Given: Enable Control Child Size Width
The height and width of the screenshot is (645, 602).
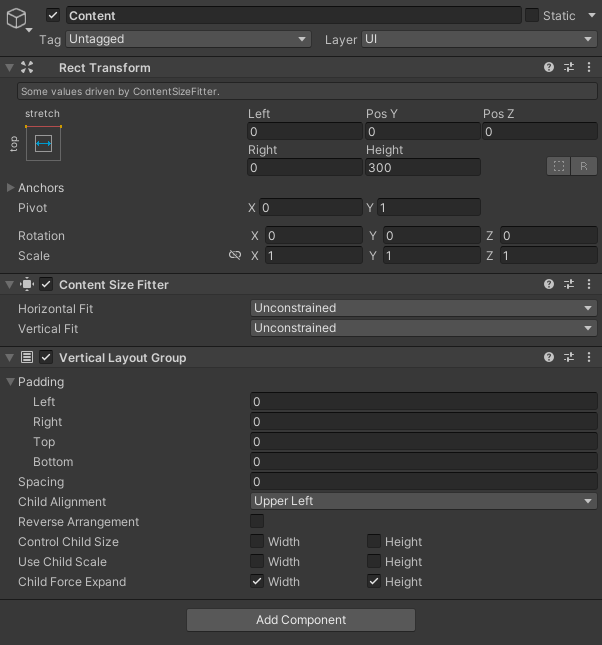Looking at the screenshot, I should point(257,541).
